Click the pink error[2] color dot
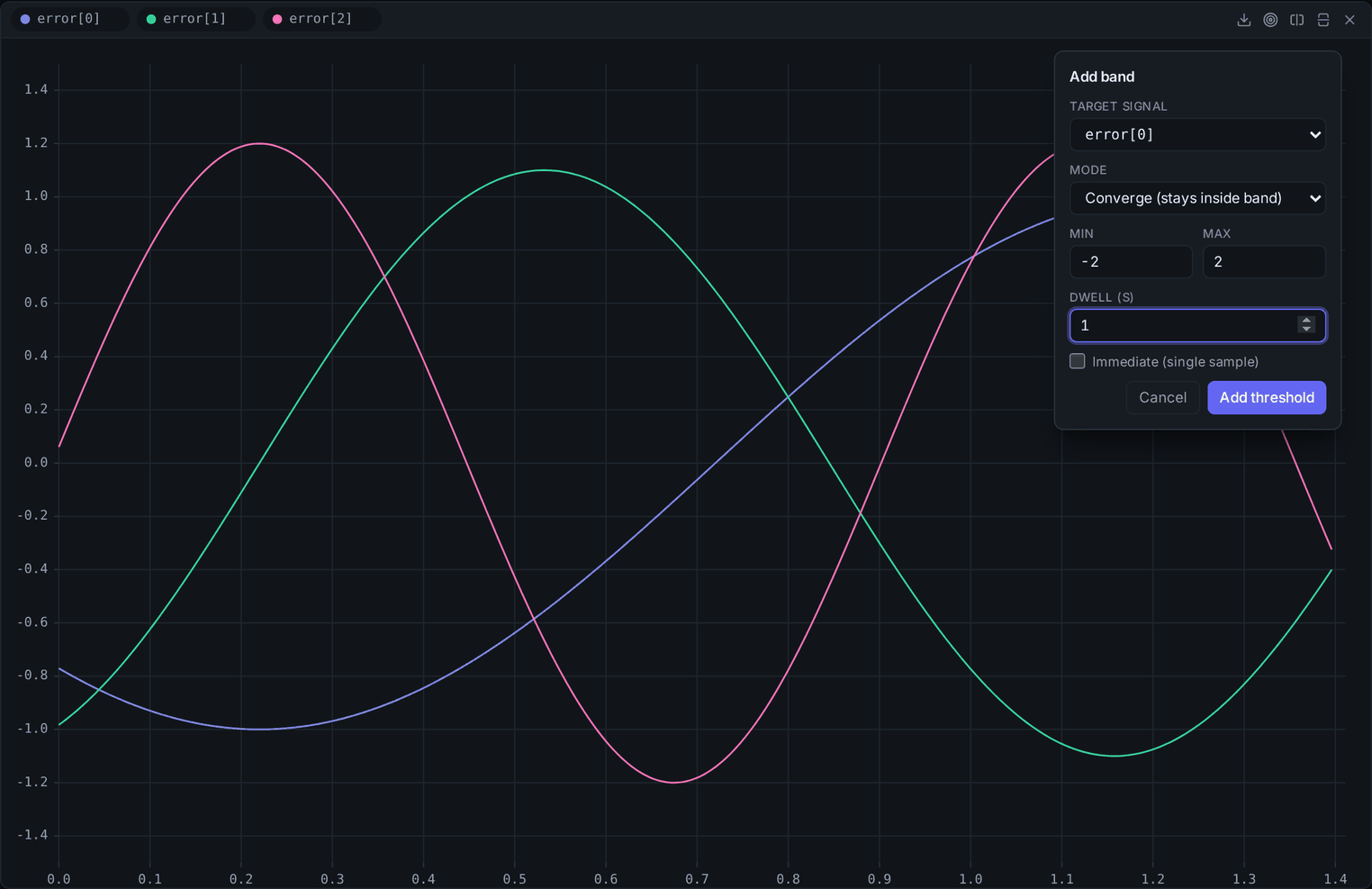The image size is (1372, 889). coord(277,19)
